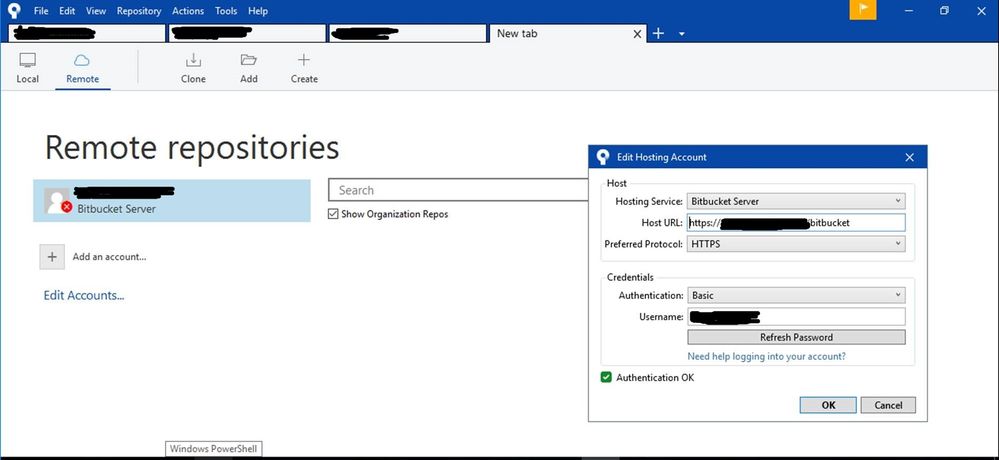Viewport: 999px width, 460px height.
Task: Click the Authentication OK status text
Action: (x=655, y=377)
